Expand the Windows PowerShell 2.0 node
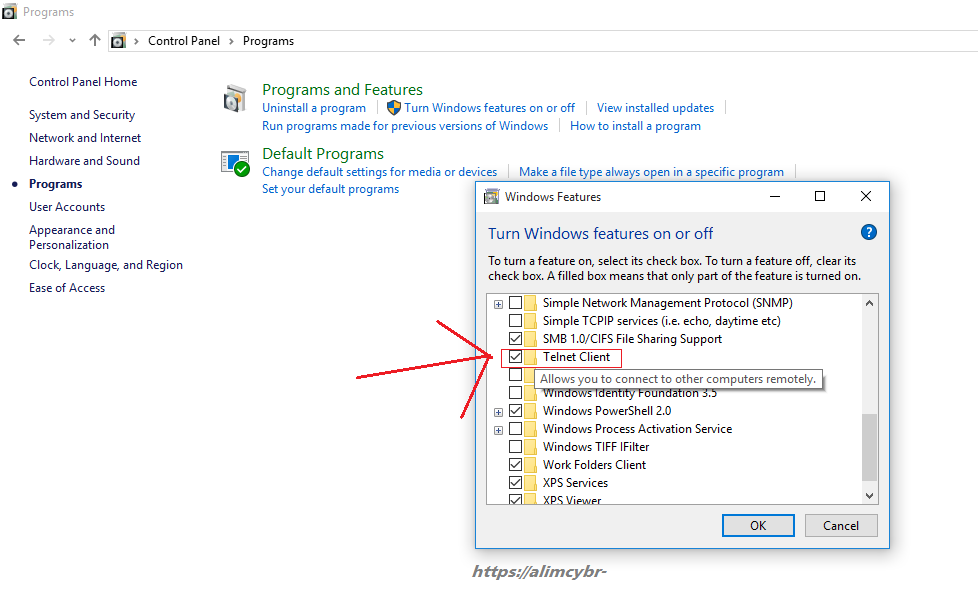The width and height of the screenshot is (978, 598). point(498,412)
